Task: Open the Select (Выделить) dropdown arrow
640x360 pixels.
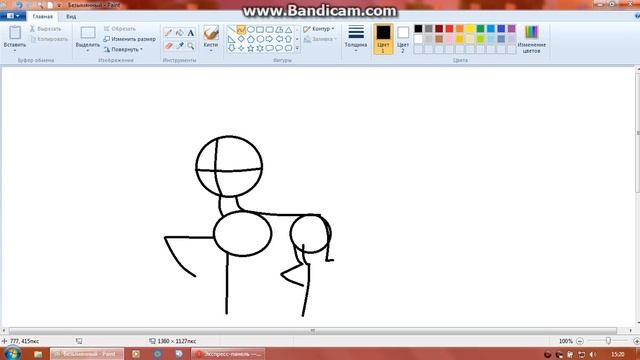Action: tap(88, 51)
